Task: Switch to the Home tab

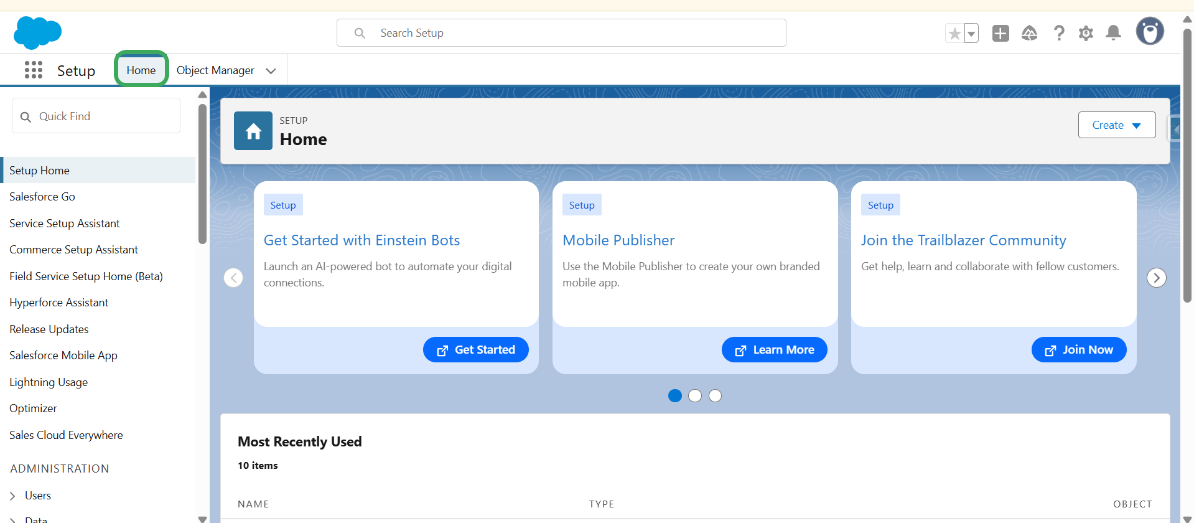Action: (x=142, y=70)
